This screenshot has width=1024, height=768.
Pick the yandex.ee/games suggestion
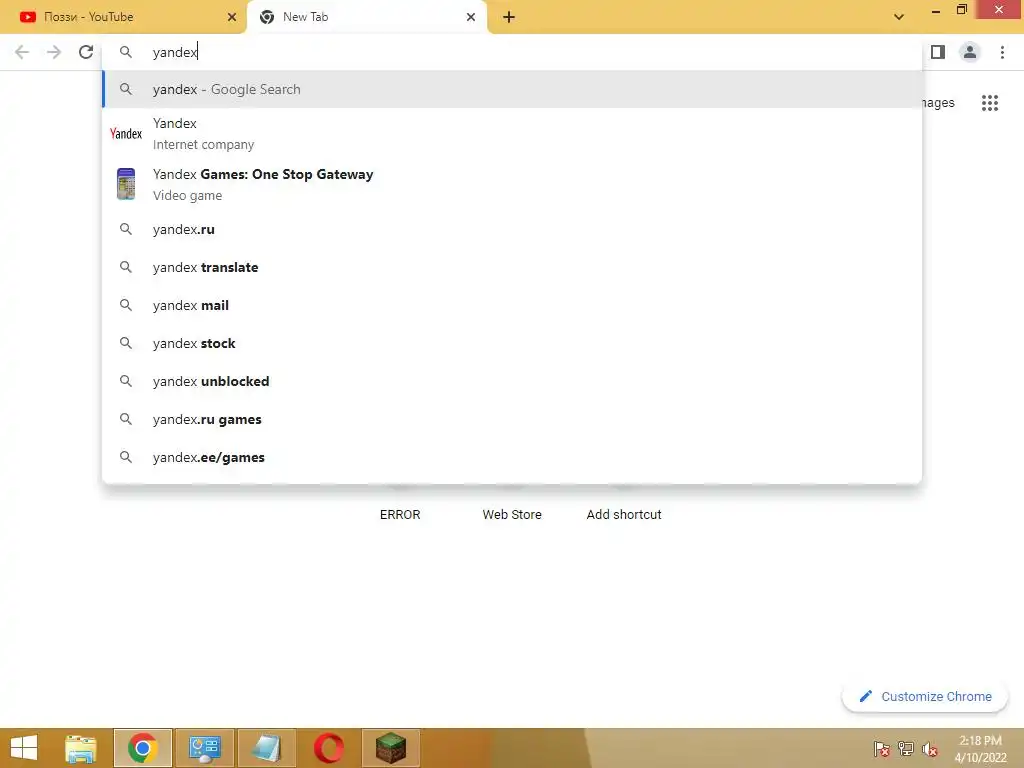[x=512, y=457]
